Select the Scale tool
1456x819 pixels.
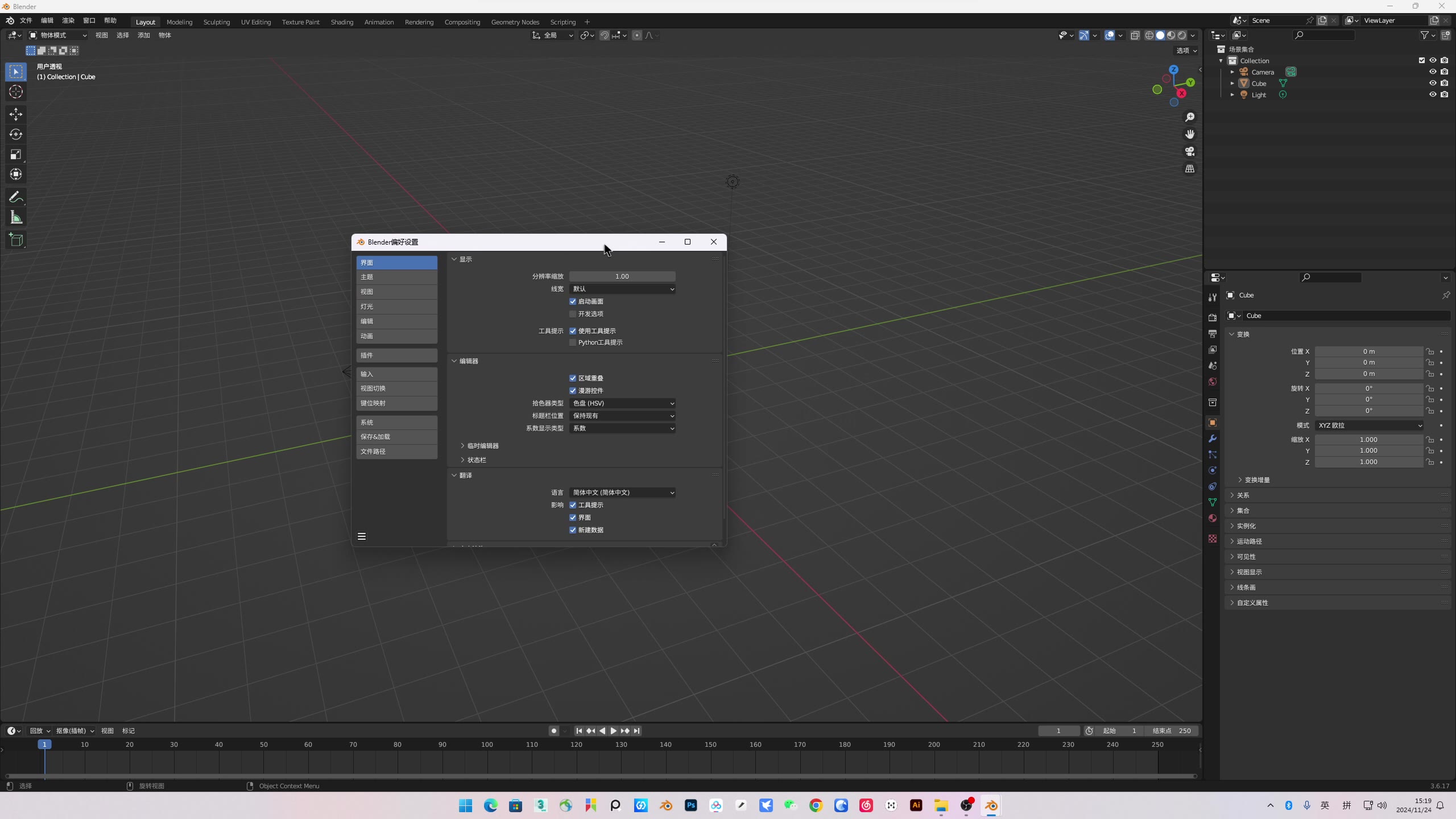click(16, 154)
